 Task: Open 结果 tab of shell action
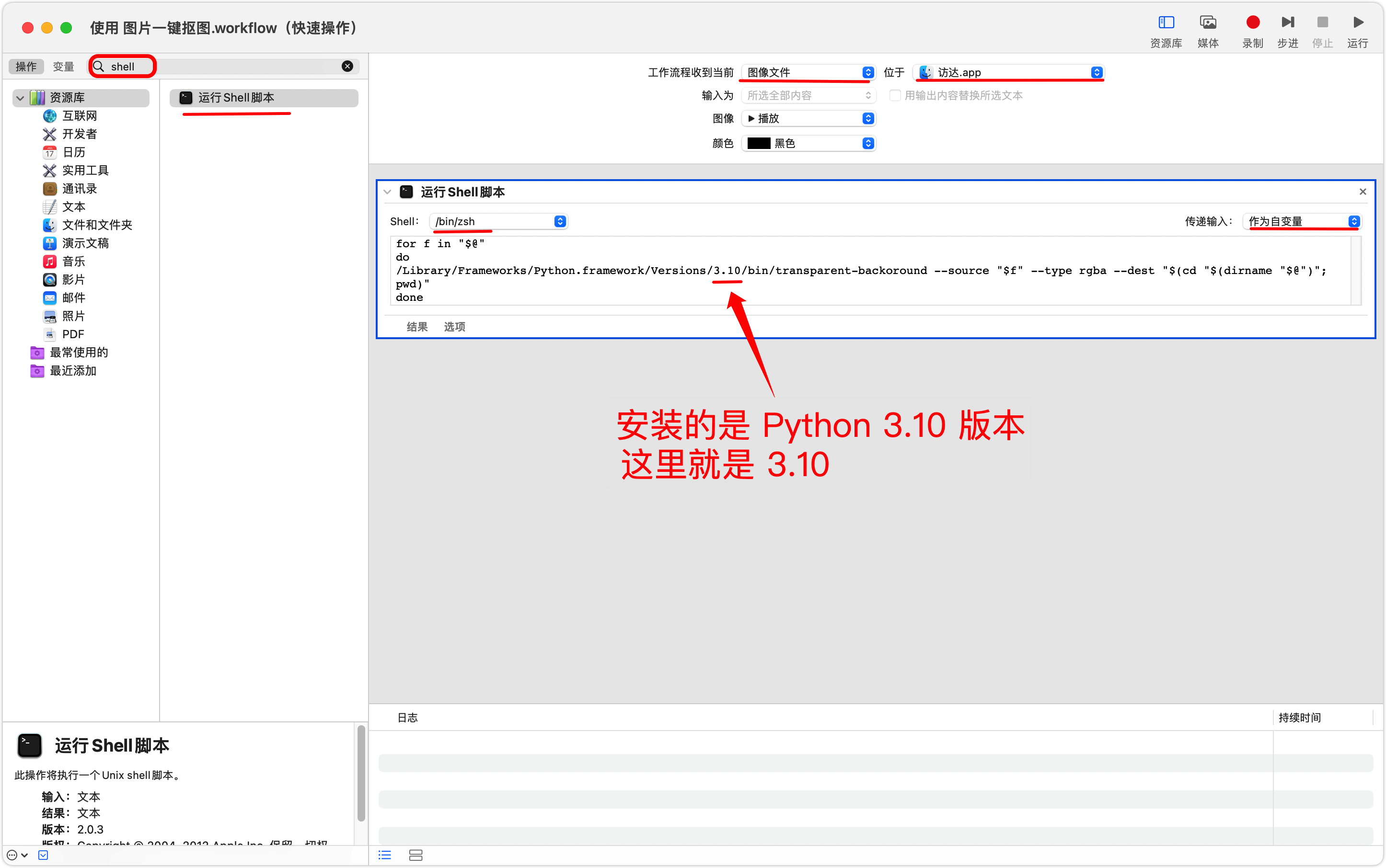coord(417,327)
